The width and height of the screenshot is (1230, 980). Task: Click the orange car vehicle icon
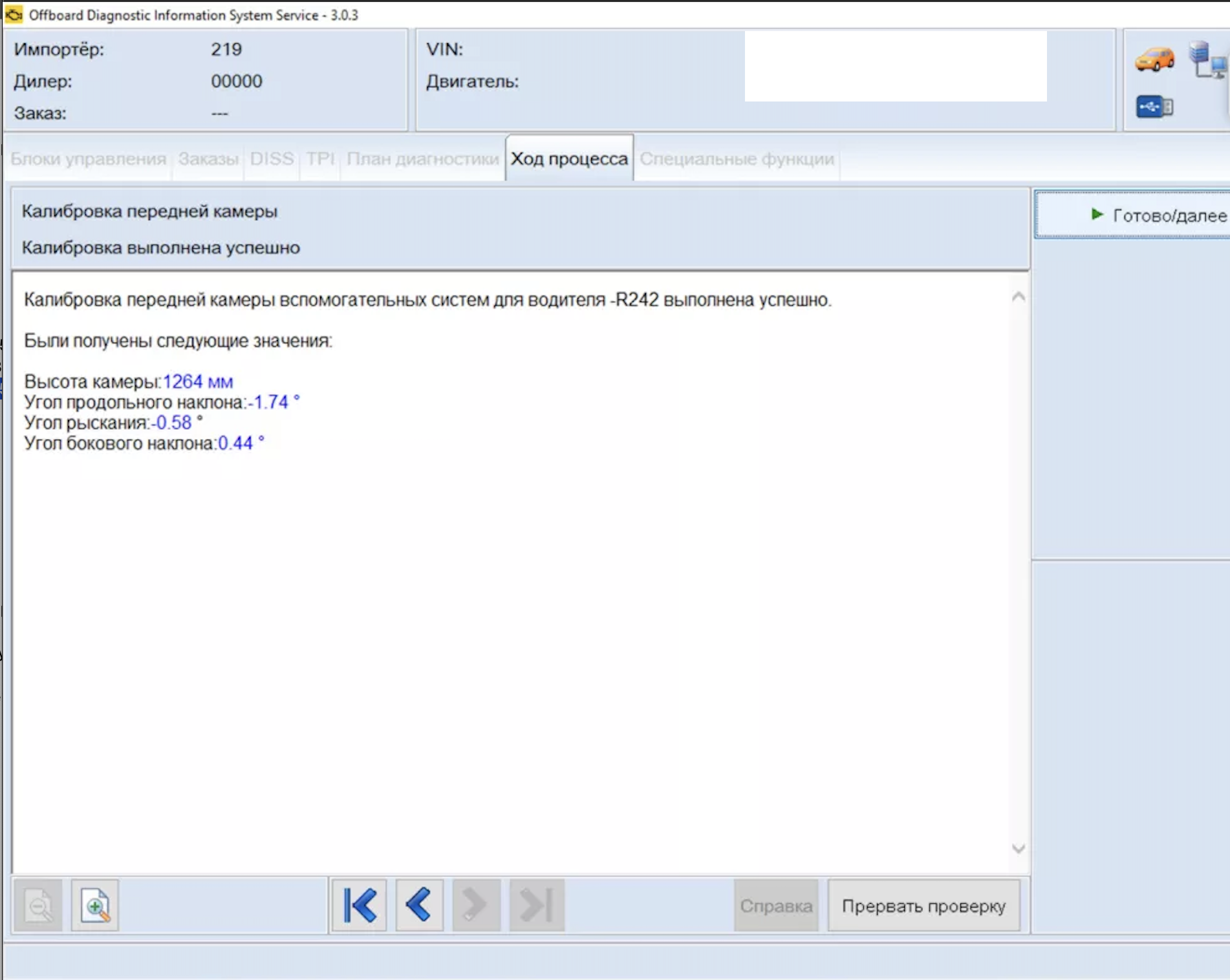[1154, 59]
